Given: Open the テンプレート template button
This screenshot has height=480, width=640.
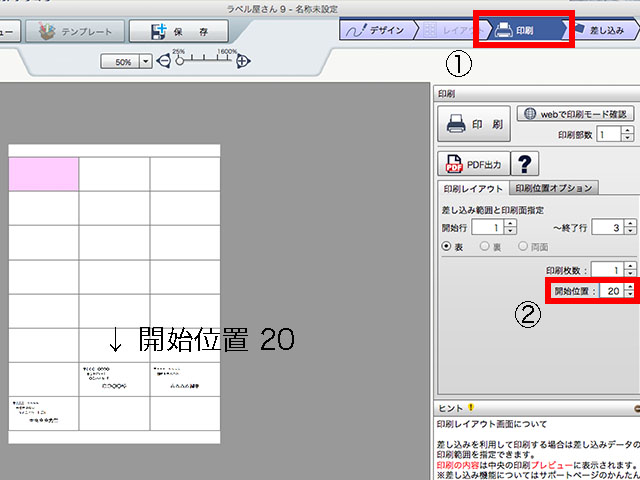Looking at the screenshot, I should [x=75, y=31].
